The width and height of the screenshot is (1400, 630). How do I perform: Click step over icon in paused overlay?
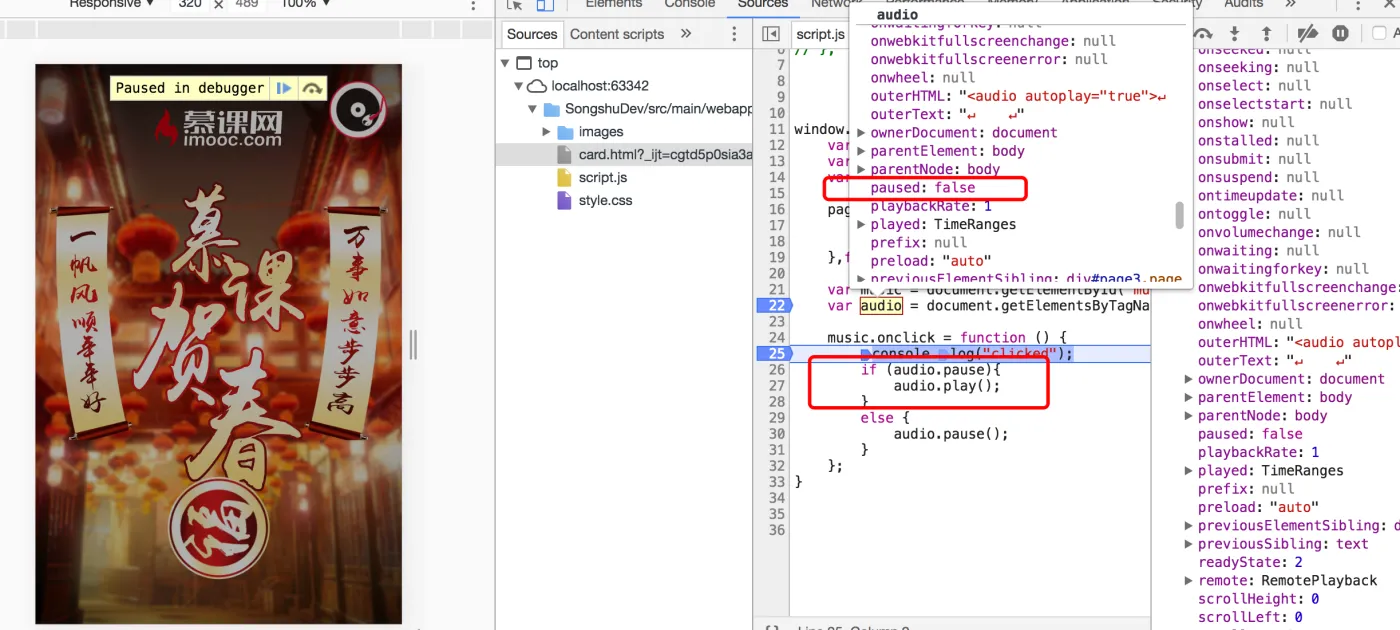[x=313, y=88]
